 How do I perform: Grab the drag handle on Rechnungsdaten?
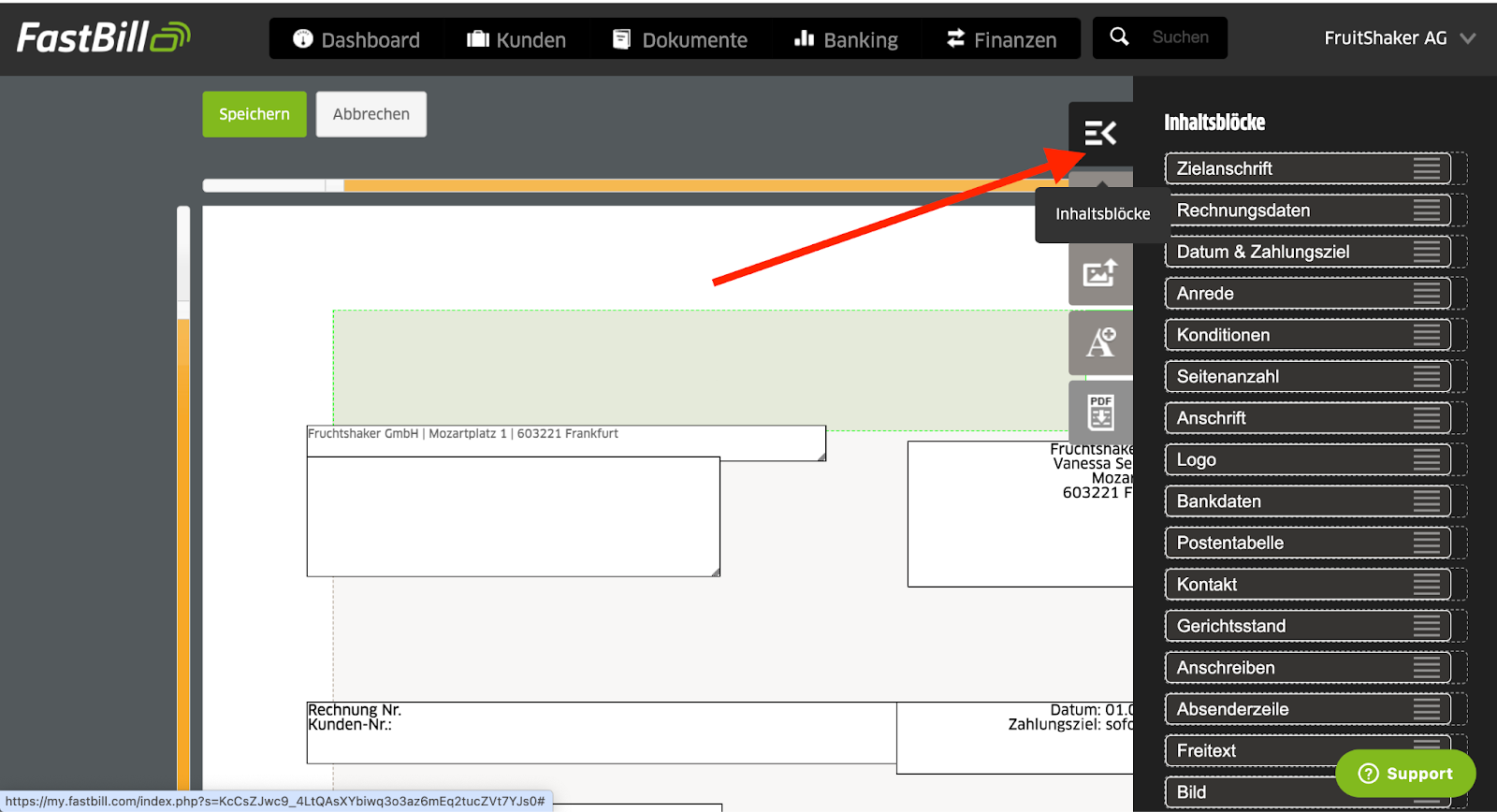tap(1427, 210)
